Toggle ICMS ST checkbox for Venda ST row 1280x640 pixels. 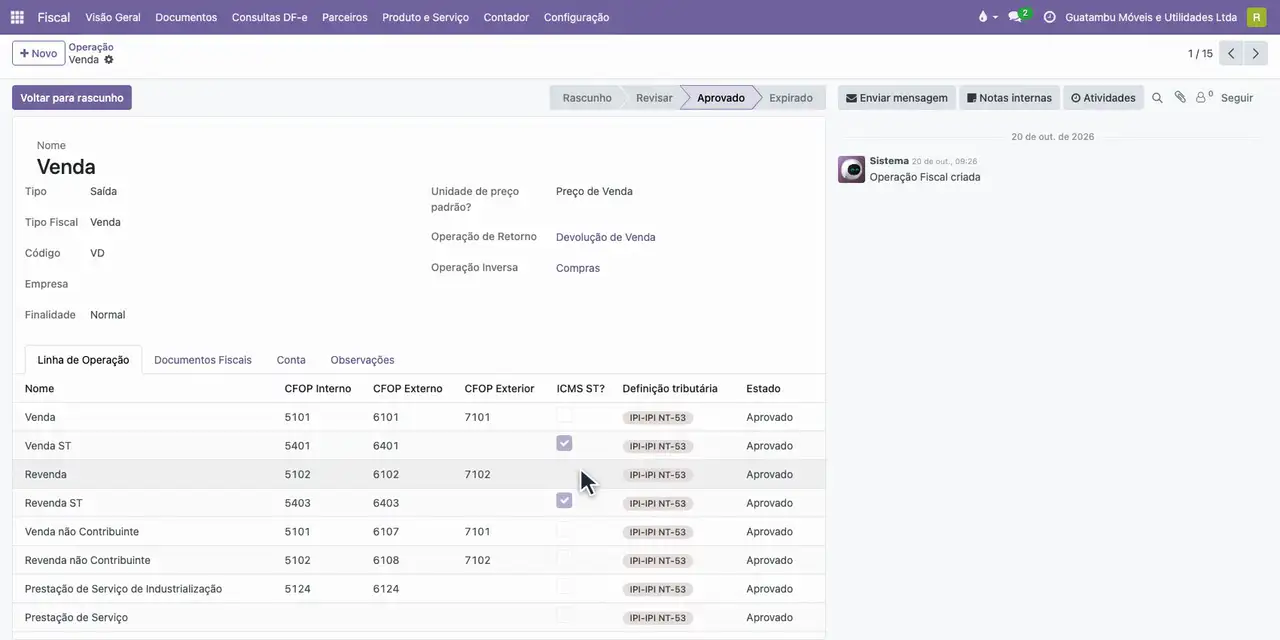[x=565, y=444]
